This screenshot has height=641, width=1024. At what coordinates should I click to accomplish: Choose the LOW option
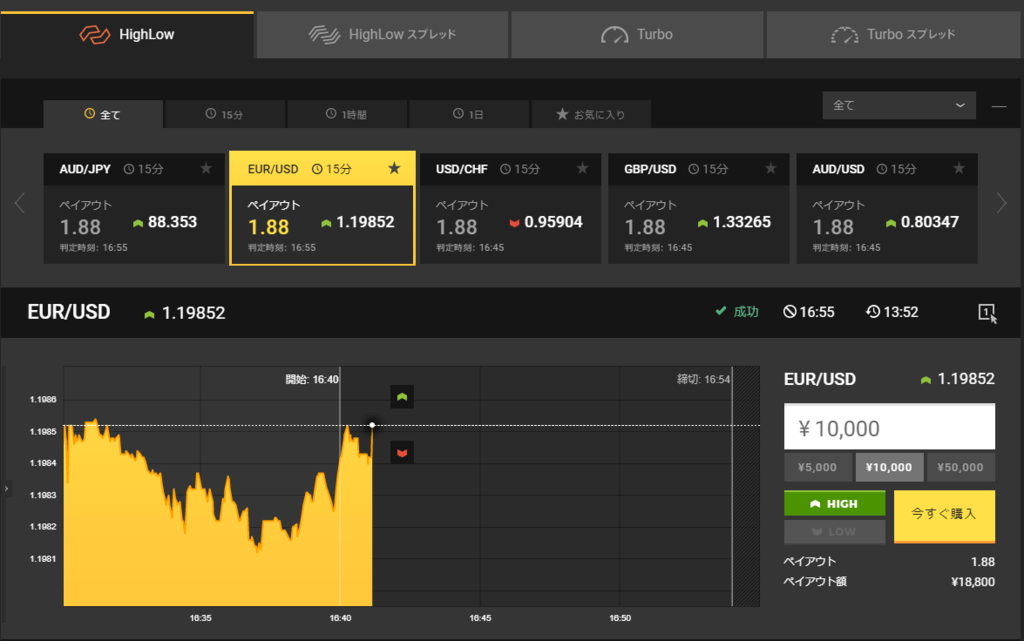click(x=835, y=532)
